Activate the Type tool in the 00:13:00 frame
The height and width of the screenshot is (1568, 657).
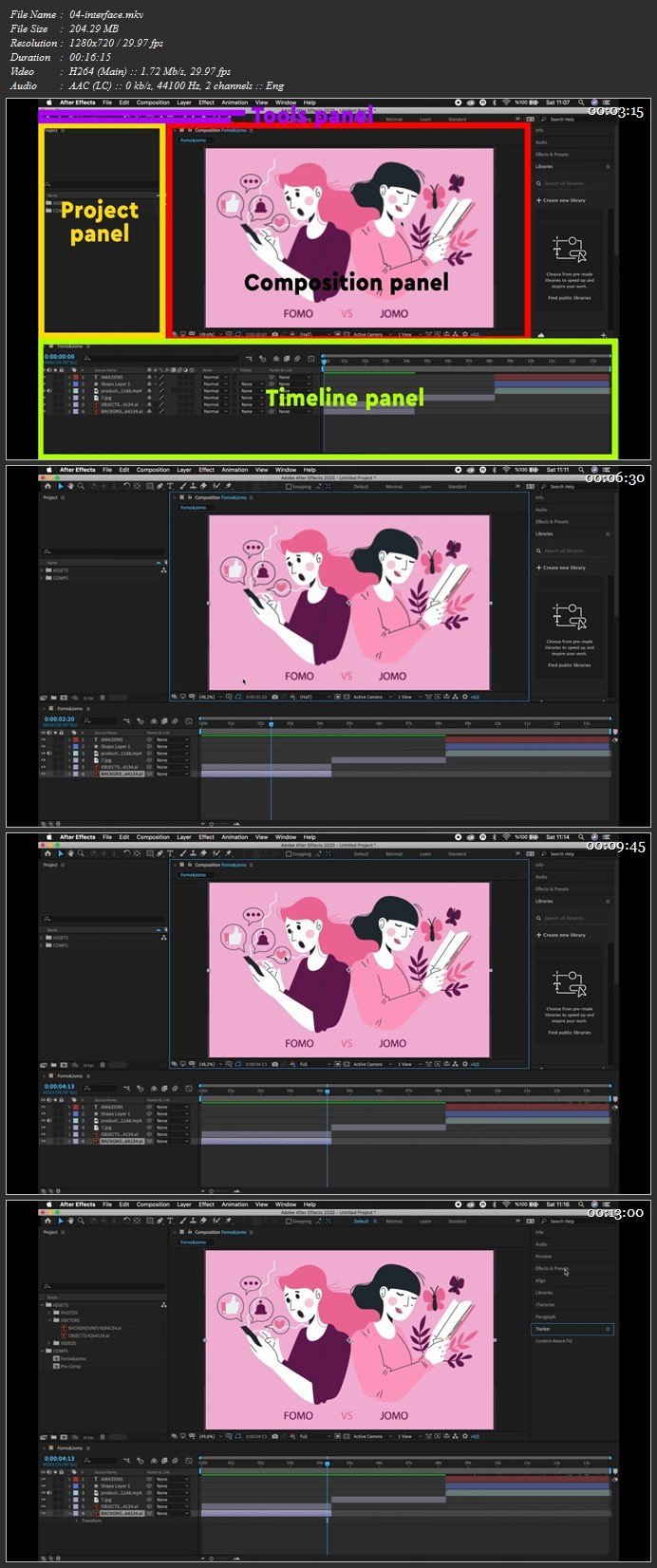170,1221
